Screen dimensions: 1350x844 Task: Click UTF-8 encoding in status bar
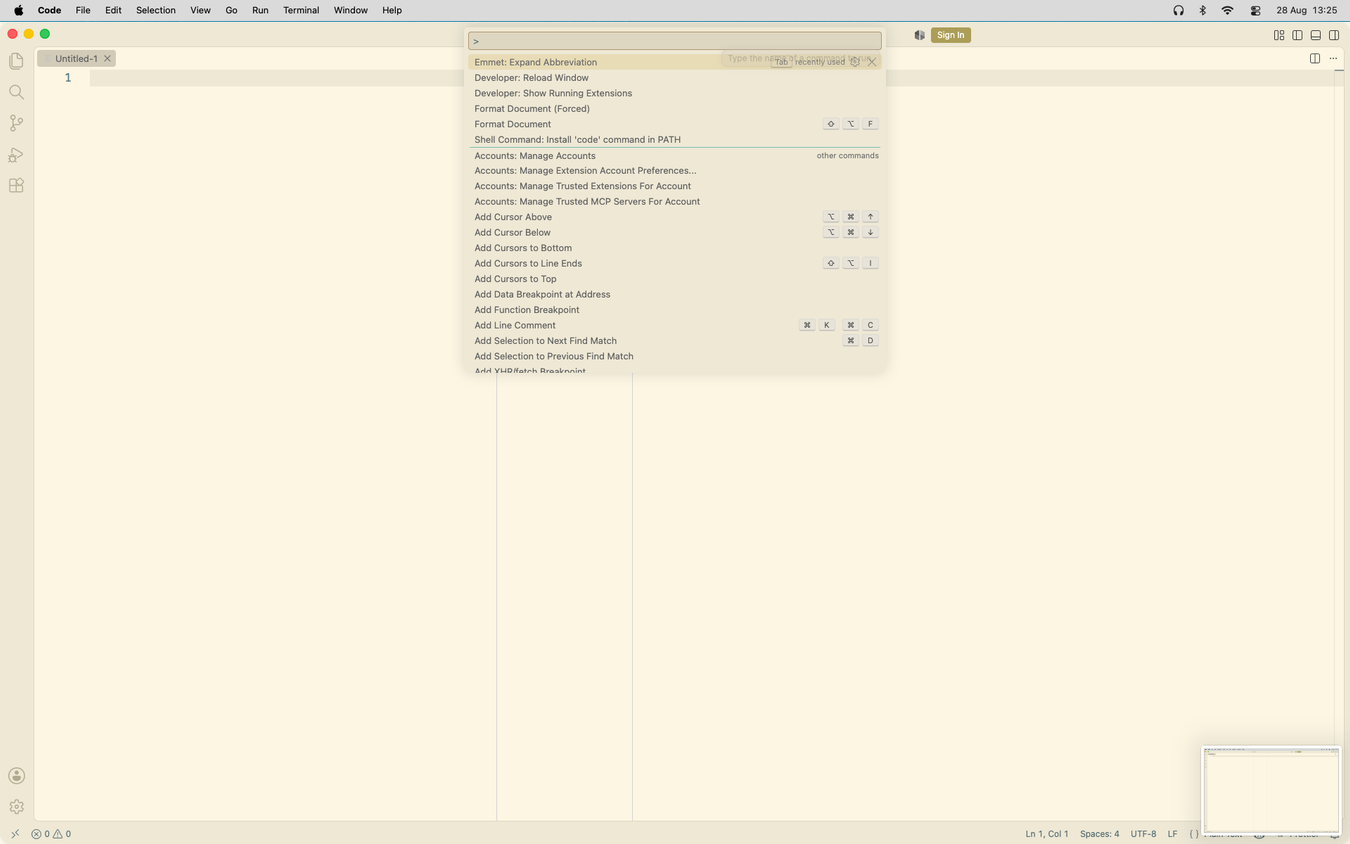point(1143,834)
